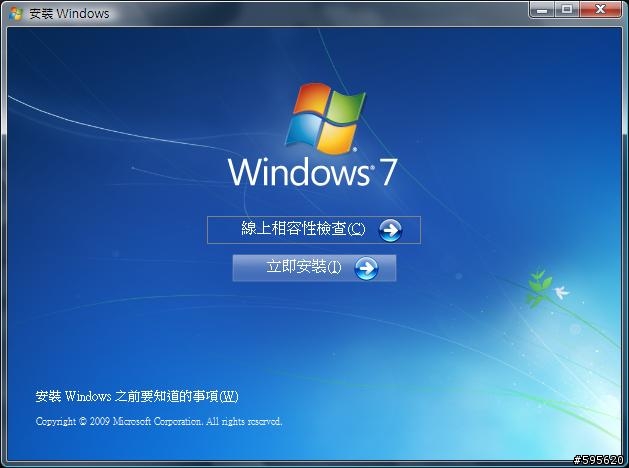Click the blue arrow beside 線上相容性檢查
This screenshot has height=468, width=629.
click(x=390, y=230)
